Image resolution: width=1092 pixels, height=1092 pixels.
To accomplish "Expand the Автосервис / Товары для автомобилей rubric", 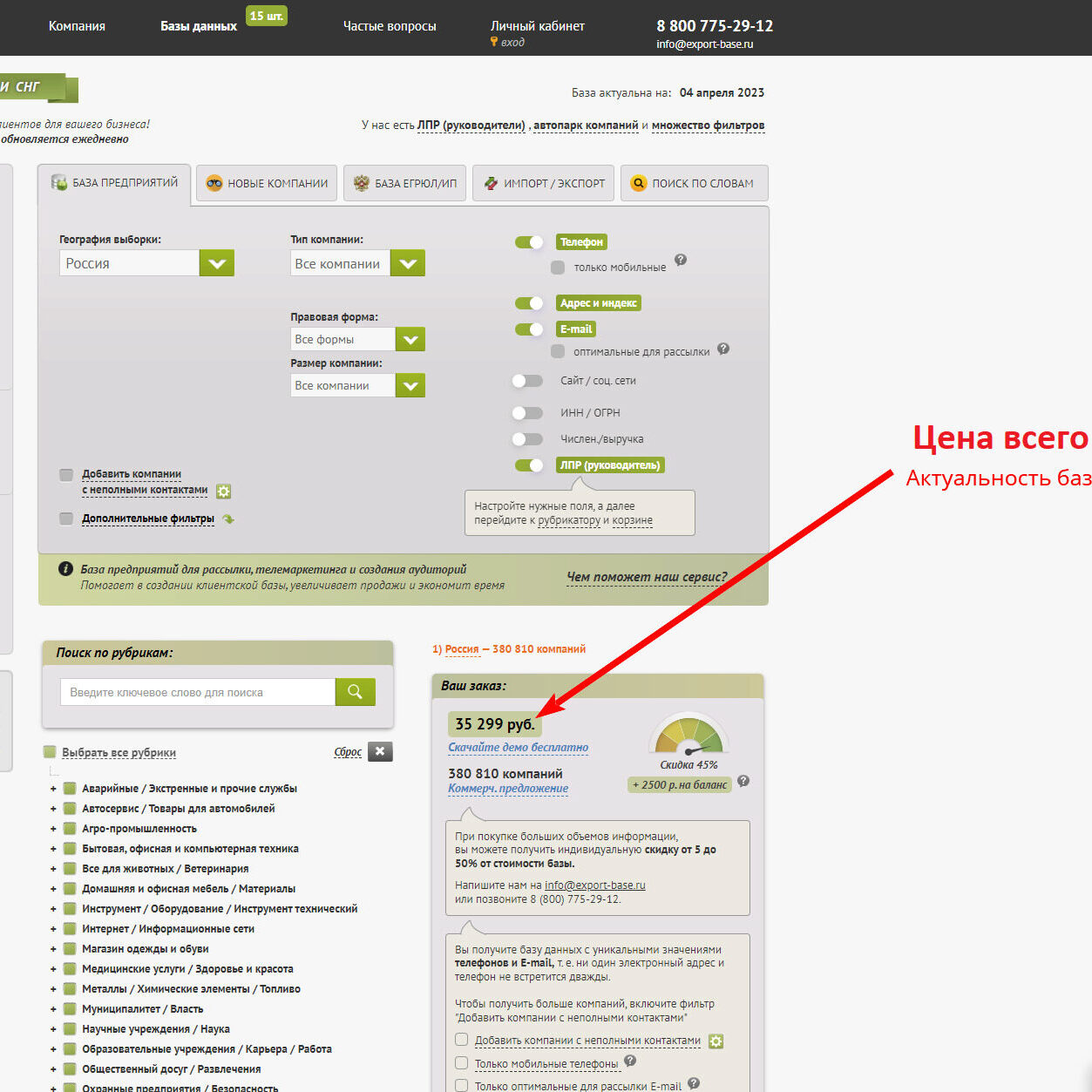I will (x=53, y=809).
